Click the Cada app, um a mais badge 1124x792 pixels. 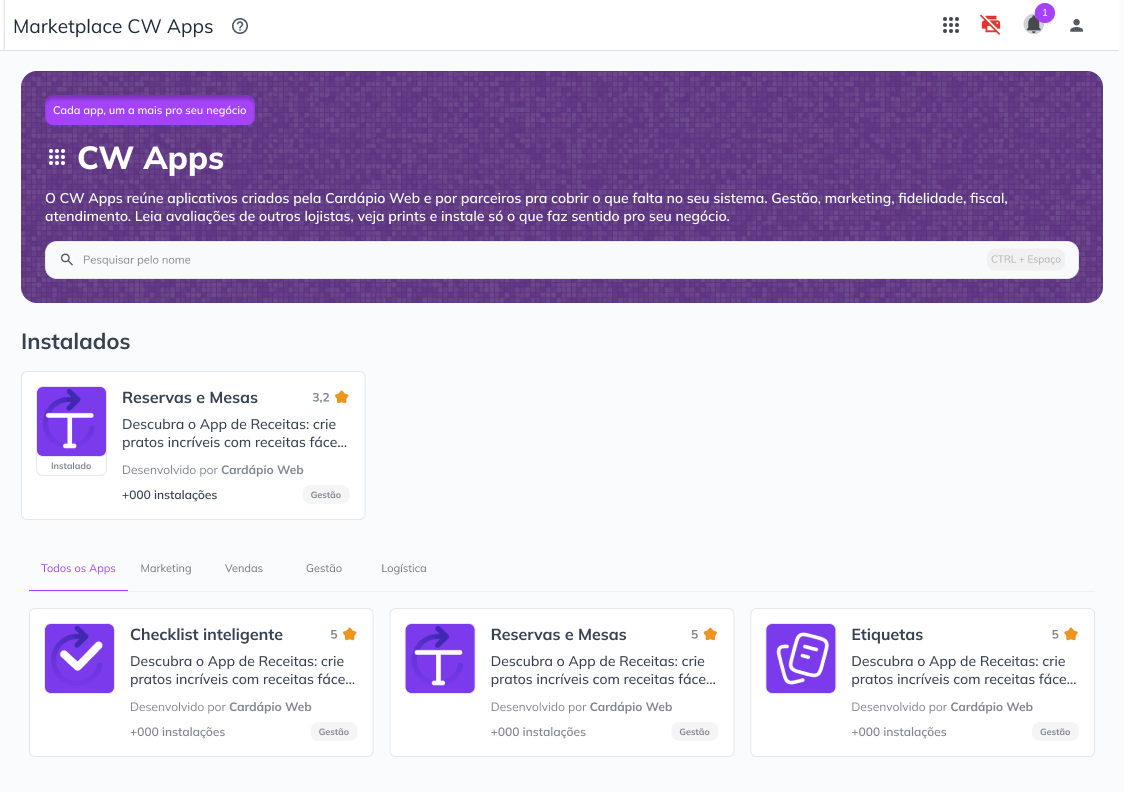point(150,110)
